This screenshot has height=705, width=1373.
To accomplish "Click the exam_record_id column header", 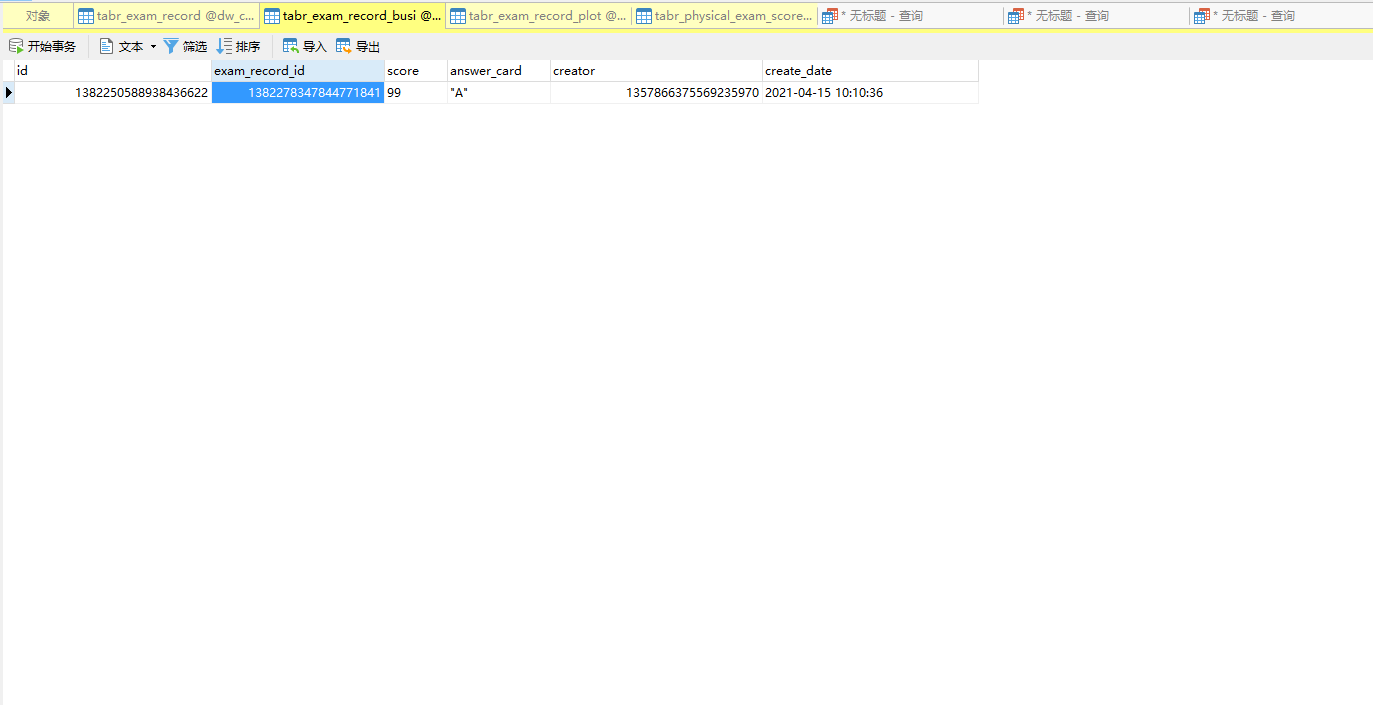I will (298, 71).
